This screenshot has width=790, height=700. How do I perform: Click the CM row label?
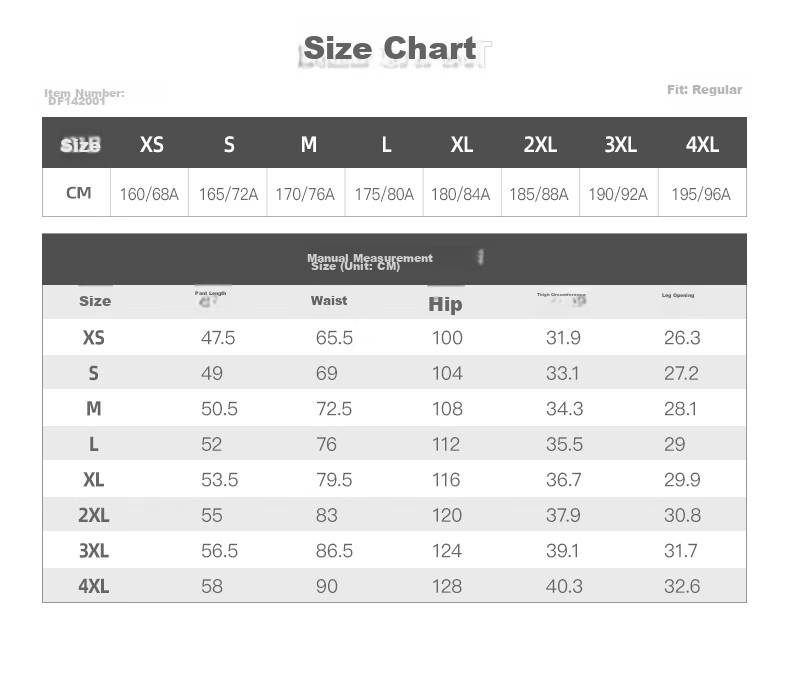click(79, 193)
